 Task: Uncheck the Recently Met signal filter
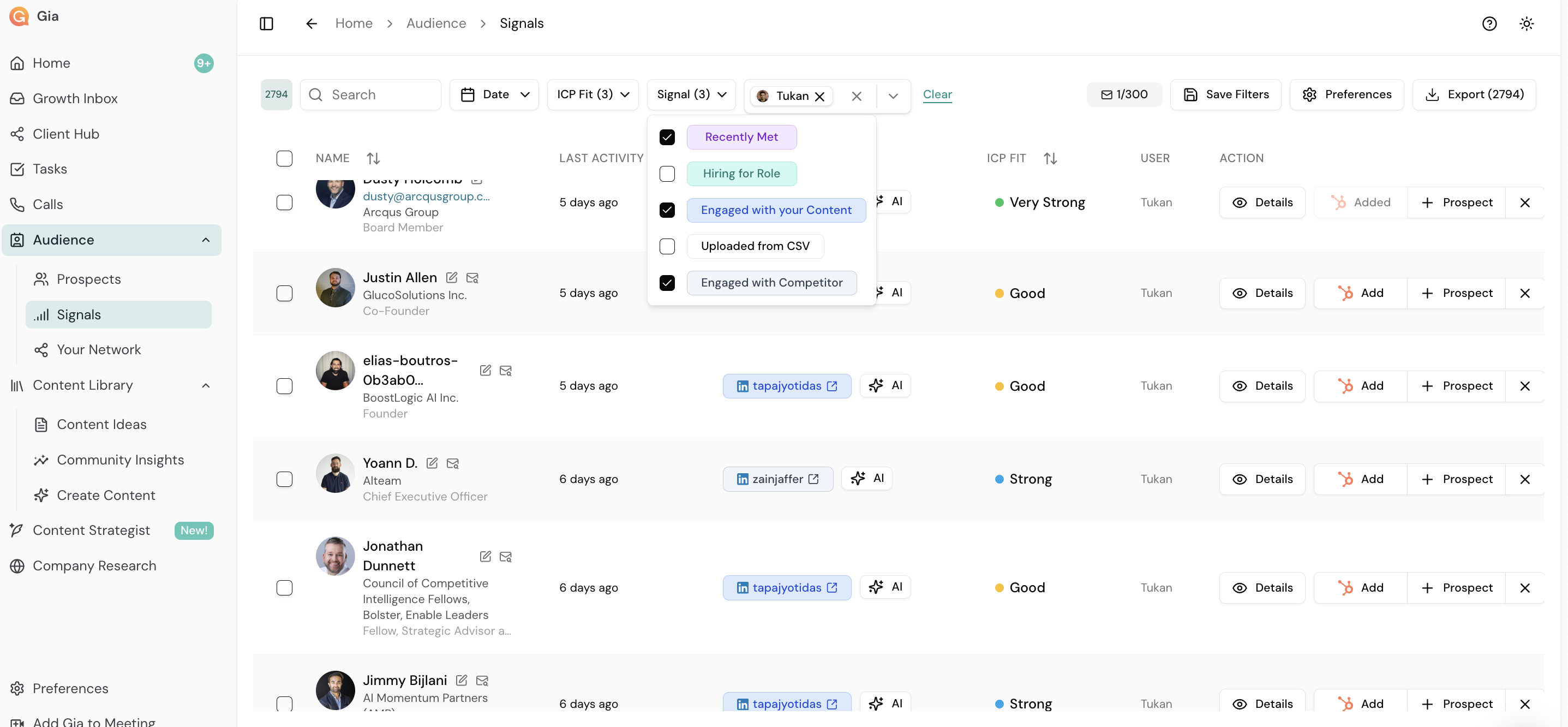[x=667, y=137]
